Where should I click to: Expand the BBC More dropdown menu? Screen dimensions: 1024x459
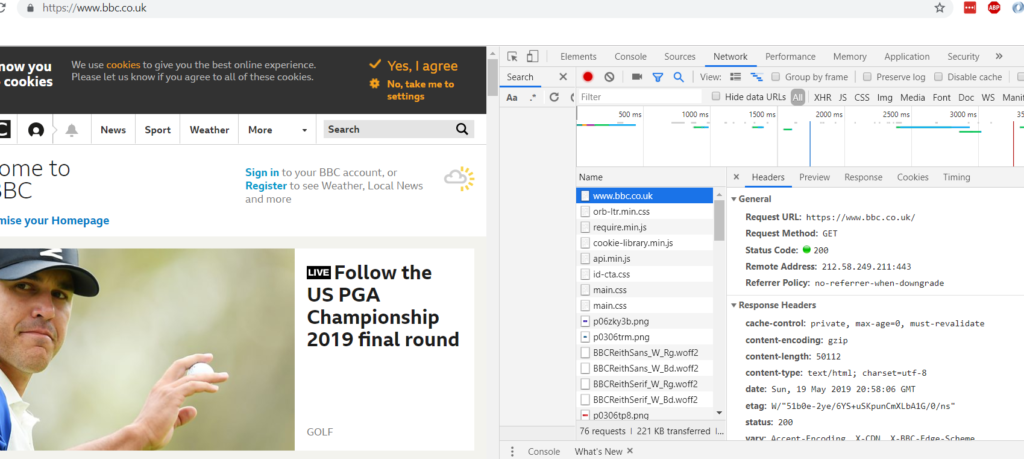click(278, 130)
